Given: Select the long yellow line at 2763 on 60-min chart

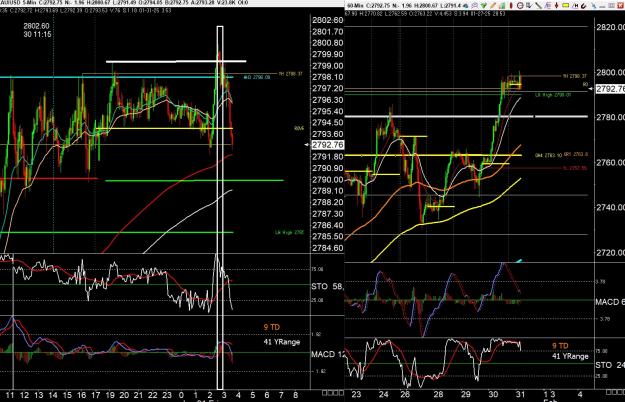Looking at the screenshot, I should (x=433, y=155).
